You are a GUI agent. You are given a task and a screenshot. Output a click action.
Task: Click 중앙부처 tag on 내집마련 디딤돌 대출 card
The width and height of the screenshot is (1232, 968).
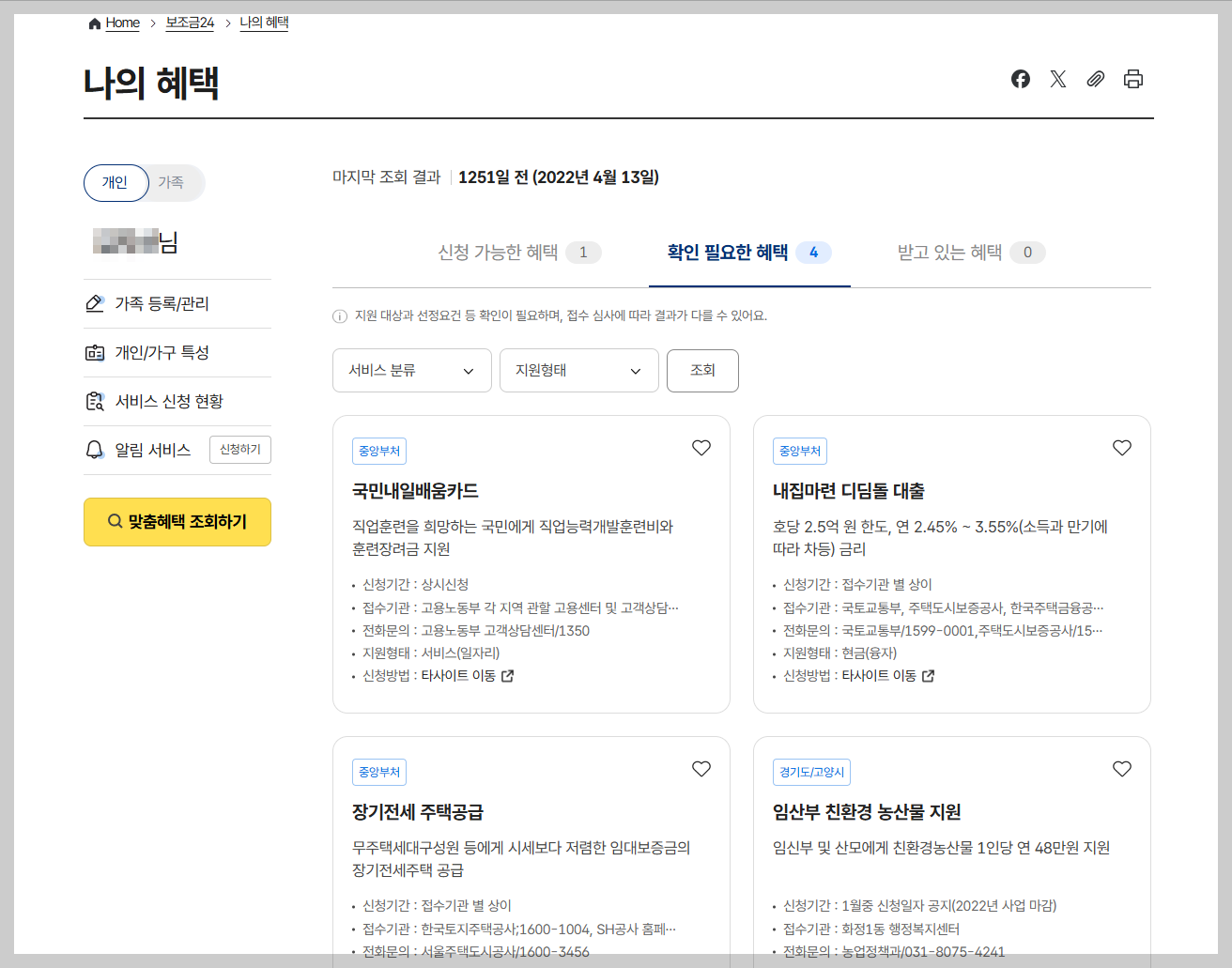click(x=800, y=451)
